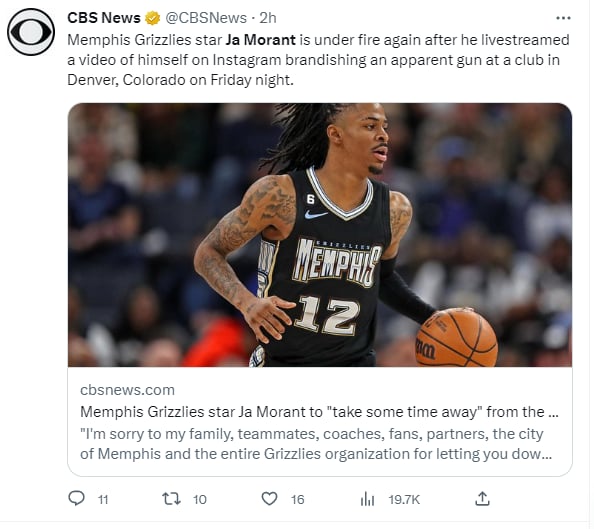Click the 2h tweet timestamp
This screenshot has height=529, width=594.
[x=268, y=18]
